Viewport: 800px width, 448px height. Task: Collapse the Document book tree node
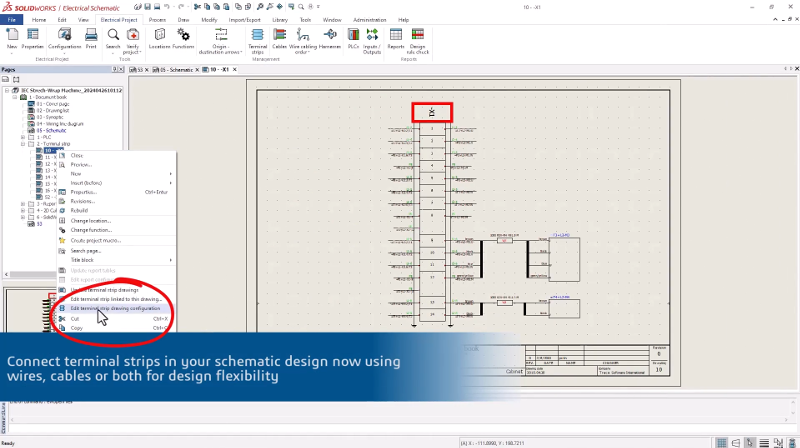(x=16, y=96)
